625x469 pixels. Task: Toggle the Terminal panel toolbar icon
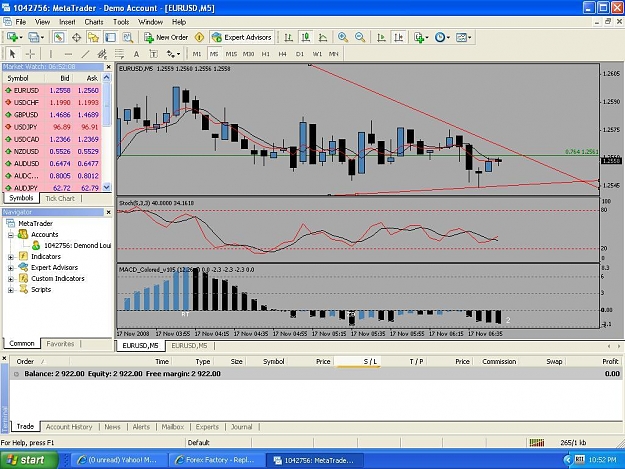point(110,37)
